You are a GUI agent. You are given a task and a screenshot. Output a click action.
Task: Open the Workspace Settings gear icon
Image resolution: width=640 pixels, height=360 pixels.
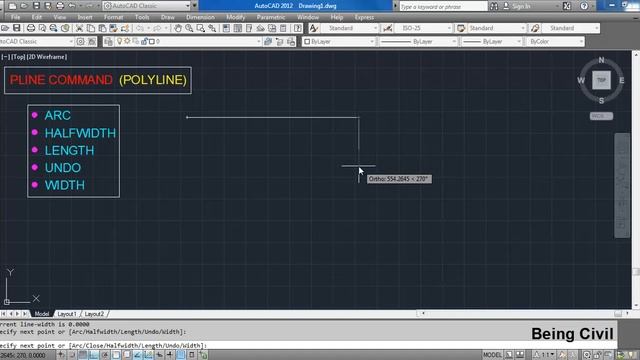click(x=81, y=42)
